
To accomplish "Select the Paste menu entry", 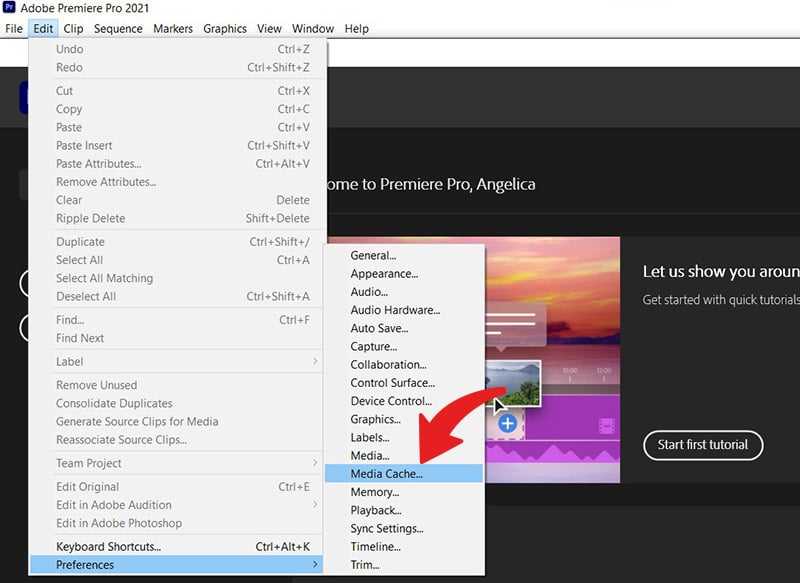I will (177, 128).
